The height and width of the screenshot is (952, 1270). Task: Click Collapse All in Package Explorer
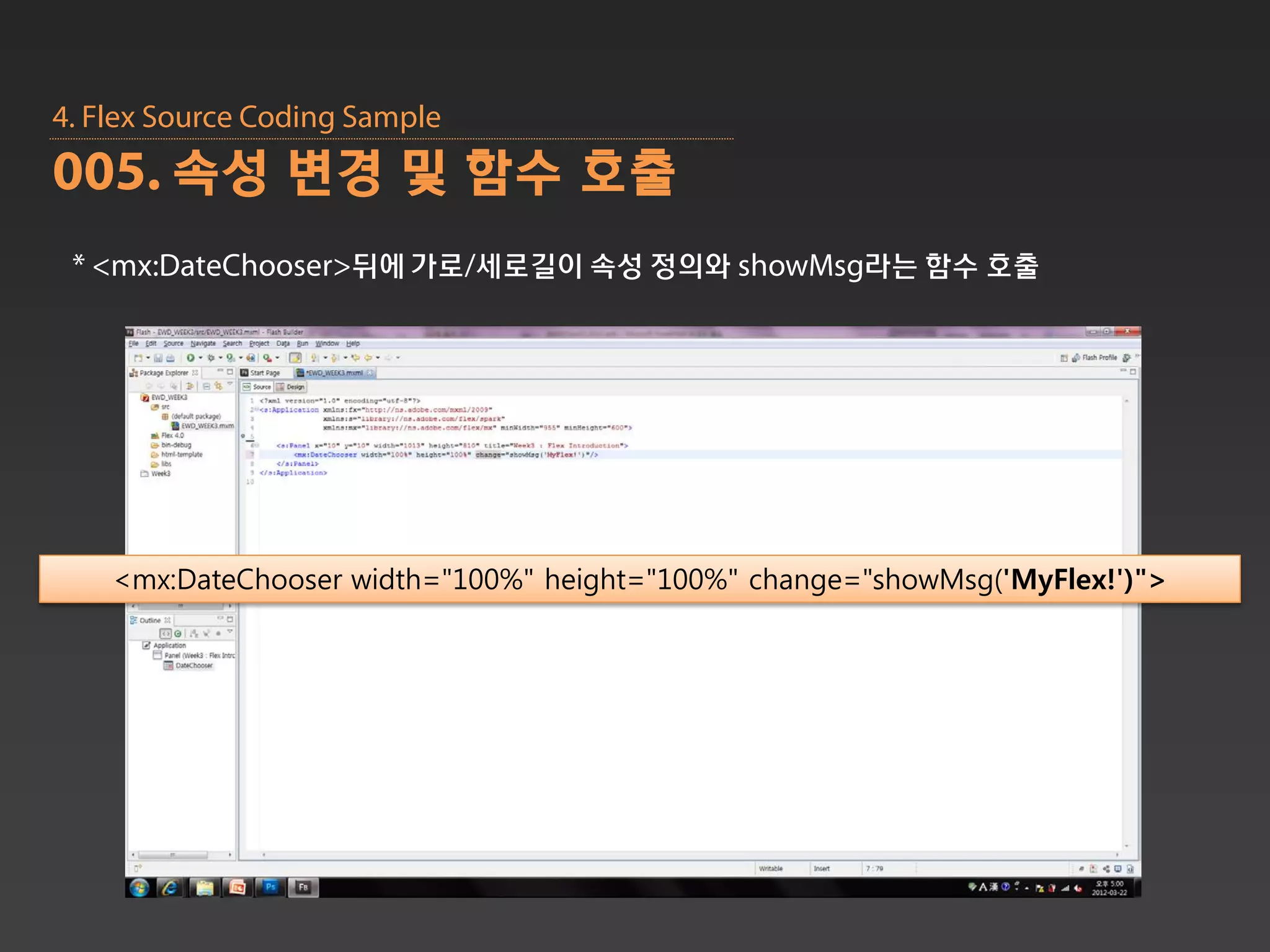(206, 386)
